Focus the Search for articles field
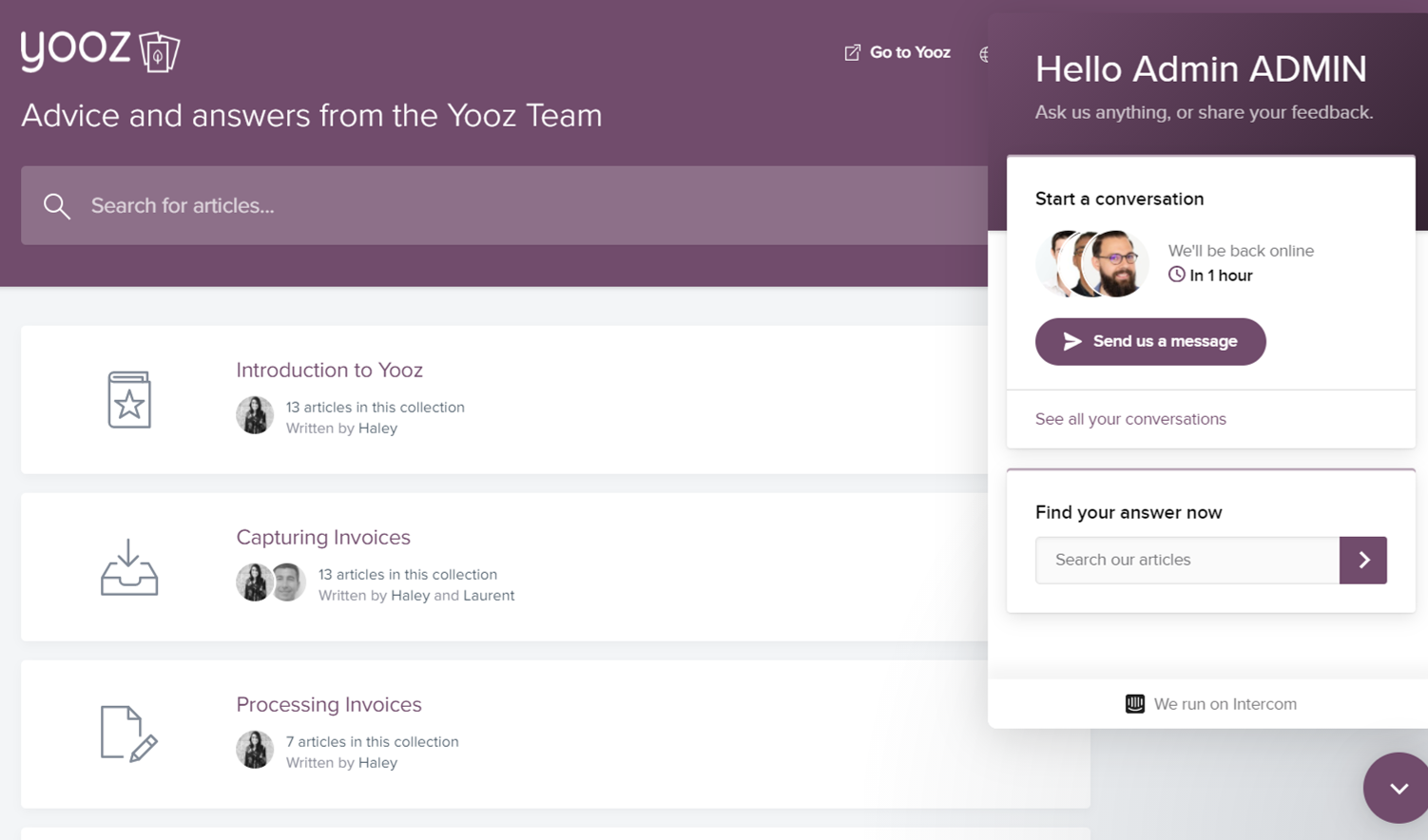The width and height of the screenshot is (1428, 840). pos(504,205)
